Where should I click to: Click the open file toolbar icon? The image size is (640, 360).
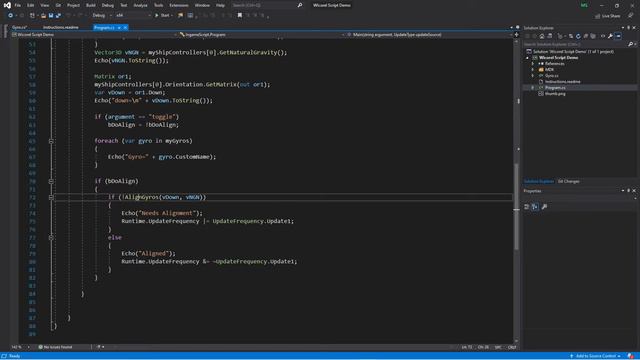click(x=43, y=16)
